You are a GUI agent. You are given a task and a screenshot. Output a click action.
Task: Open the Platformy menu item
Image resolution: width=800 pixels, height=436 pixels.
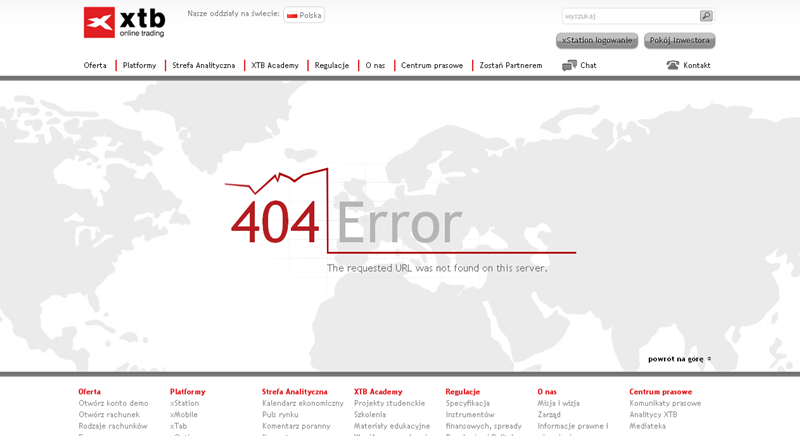139,66
